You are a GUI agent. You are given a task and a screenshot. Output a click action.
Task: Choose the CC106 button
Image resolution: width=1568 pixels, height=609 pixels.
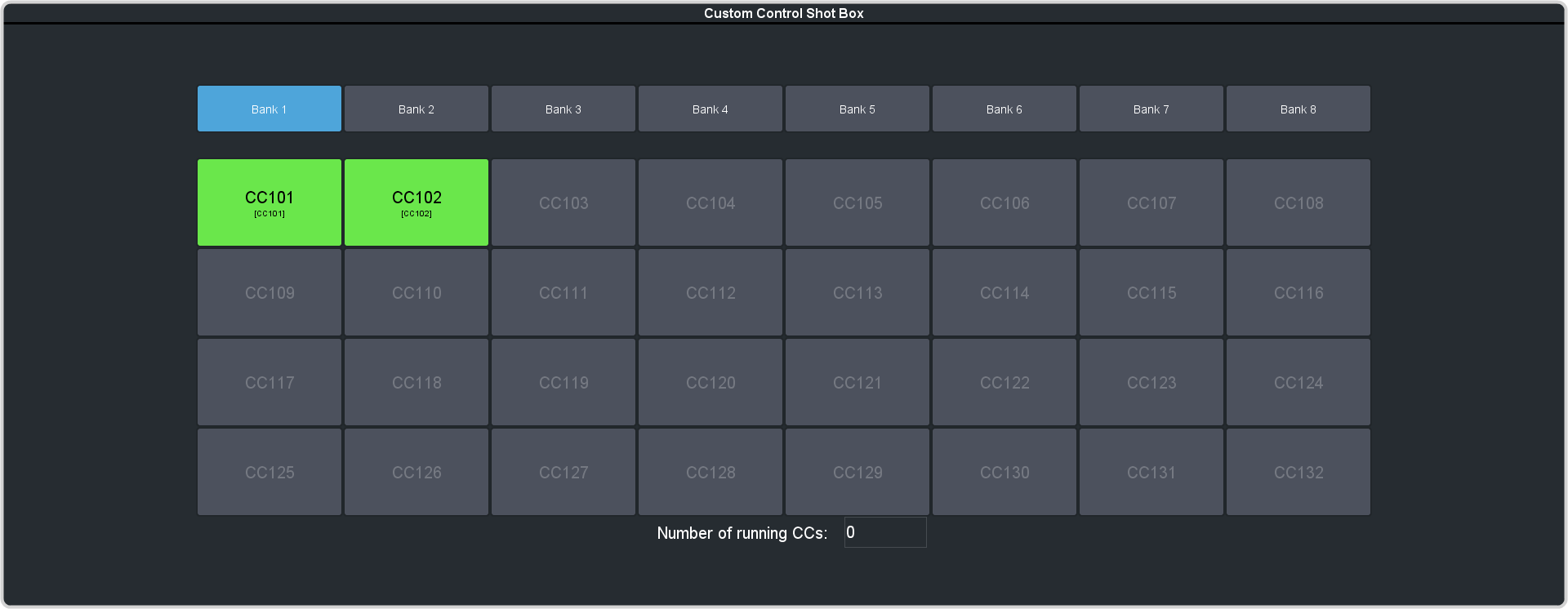click(x=1004, y=202)
